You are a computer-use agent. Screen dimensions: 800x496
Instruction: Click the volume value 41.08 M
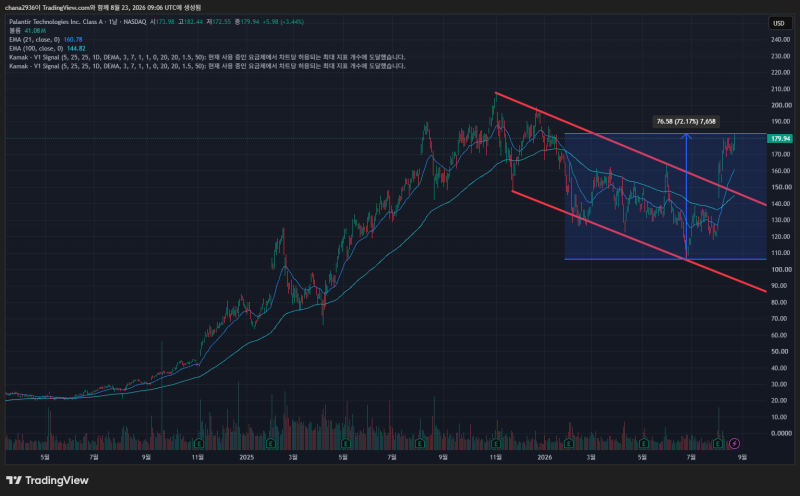point(35,31)
